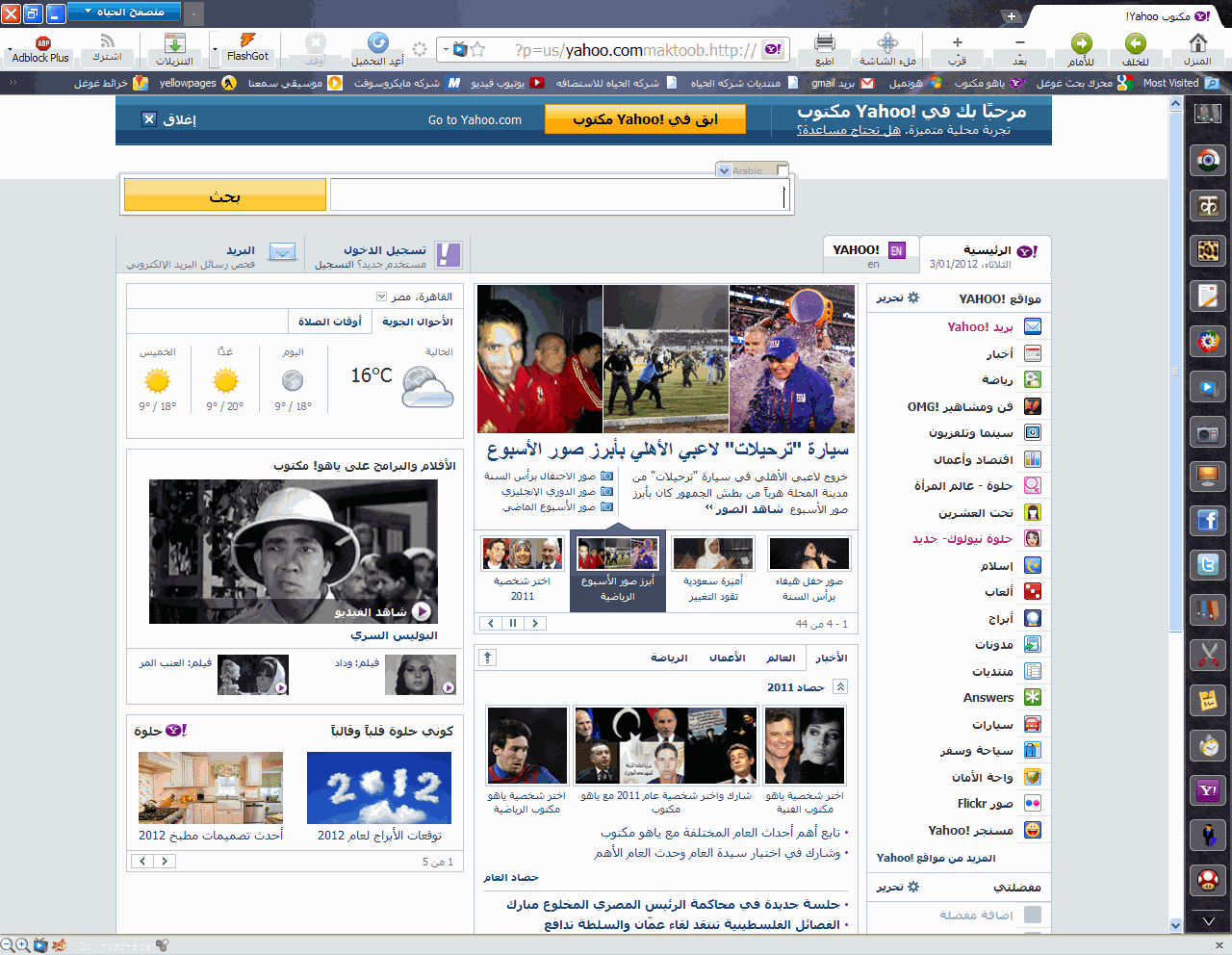This screenshot has height=955, width=1232.
Task: Click the FlashGot toolbar icon
Action: tap(247, 39)
